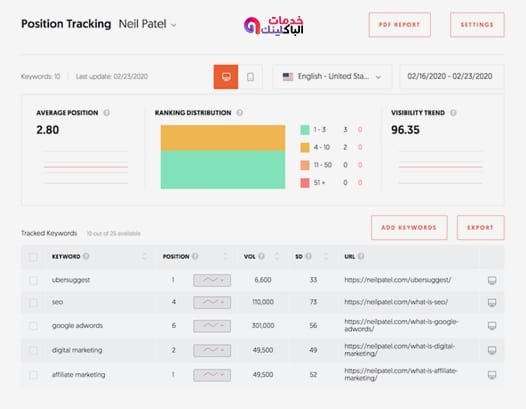
Task: Open the date range picker
Action: click(452, 77)
